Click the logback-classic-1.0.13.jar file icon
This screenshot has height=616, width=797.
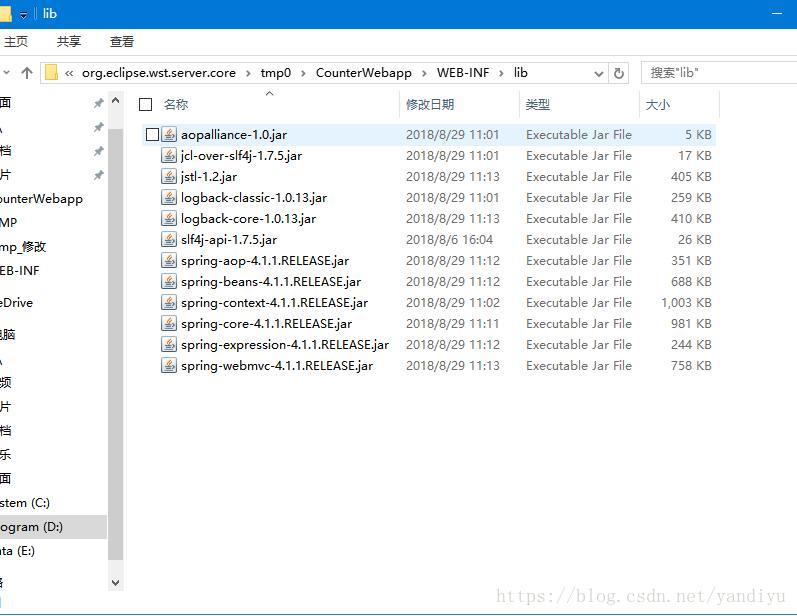[x=169, y=198]
